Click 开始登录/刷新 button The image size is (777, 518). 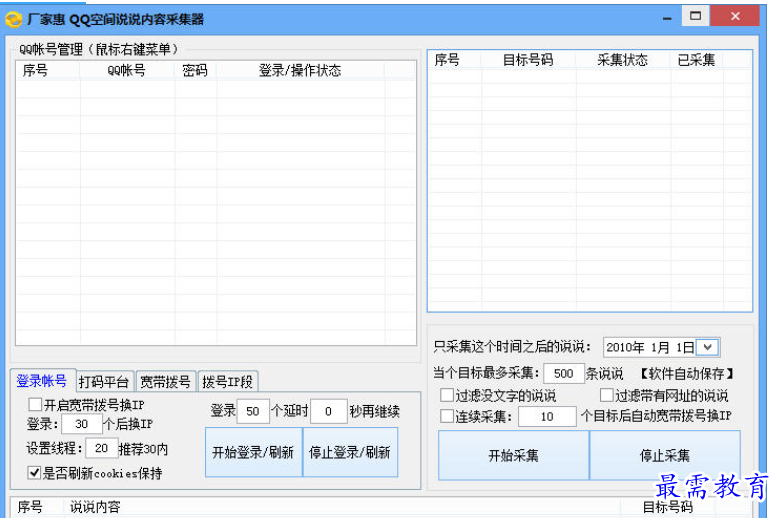(253, 452)
